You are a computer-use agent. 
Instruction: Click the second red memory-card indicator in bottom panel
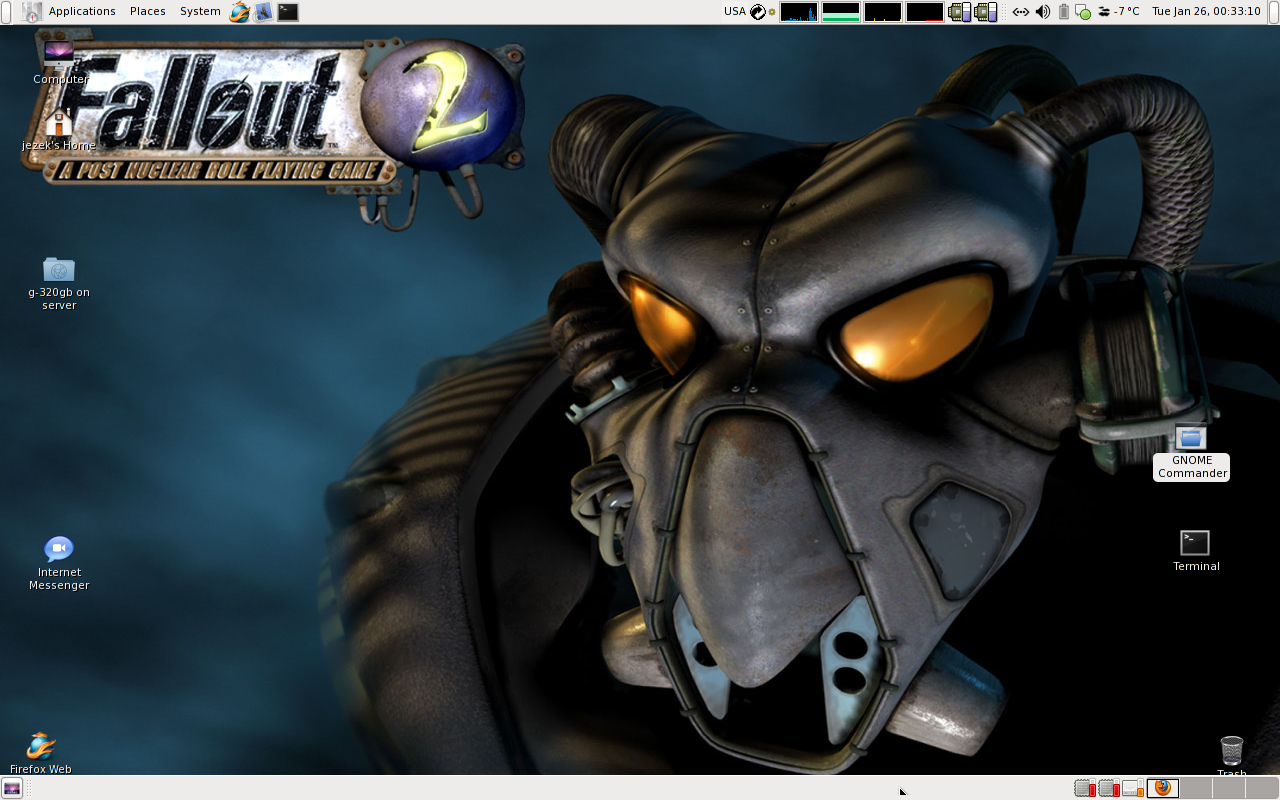[1109, 788]
